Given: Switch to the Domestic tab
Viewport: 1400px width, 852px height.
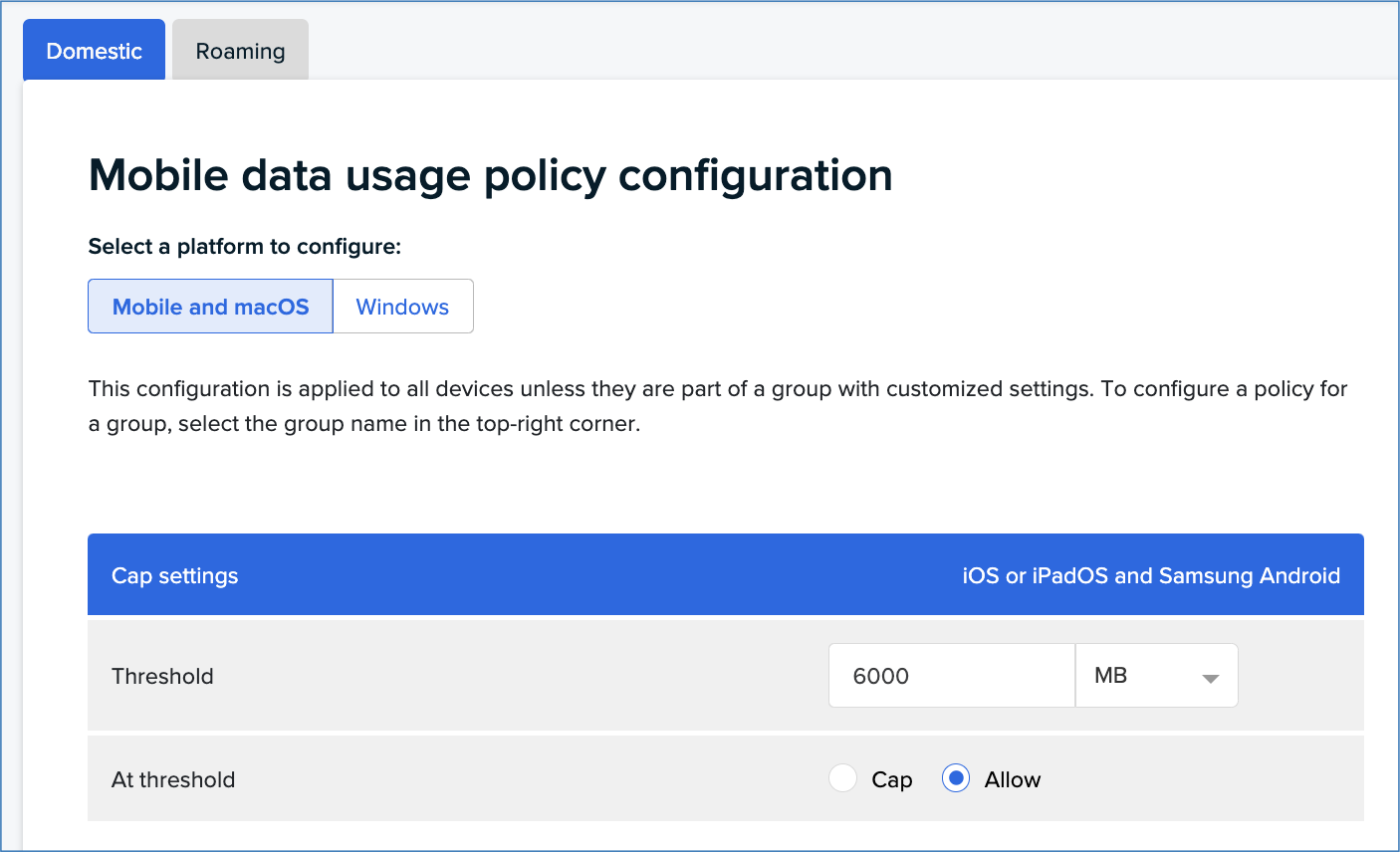Looking at the screenshot, I should coord(94,51).
